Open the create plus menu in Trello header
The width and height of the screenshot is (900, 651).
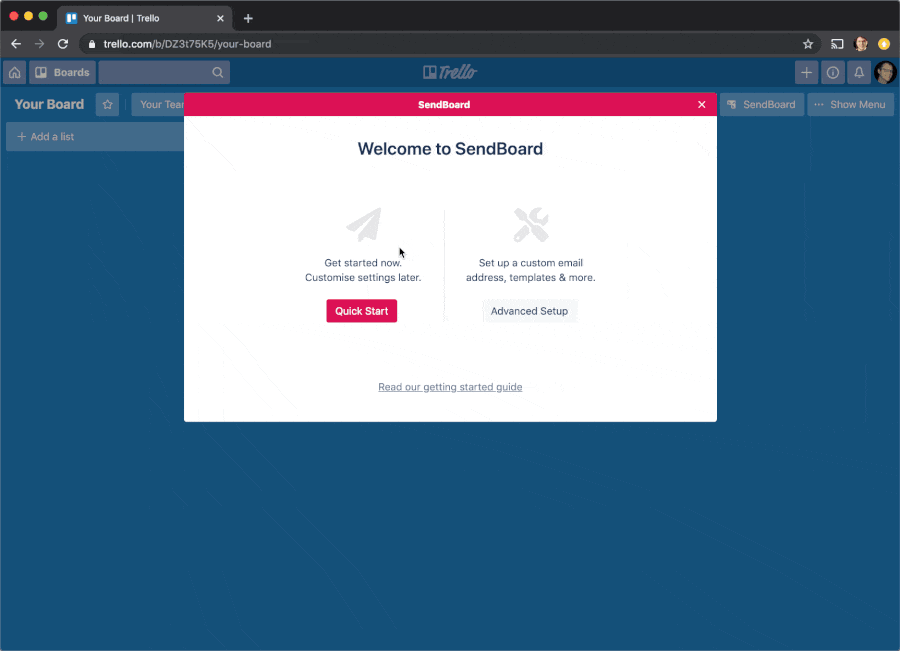806,72
